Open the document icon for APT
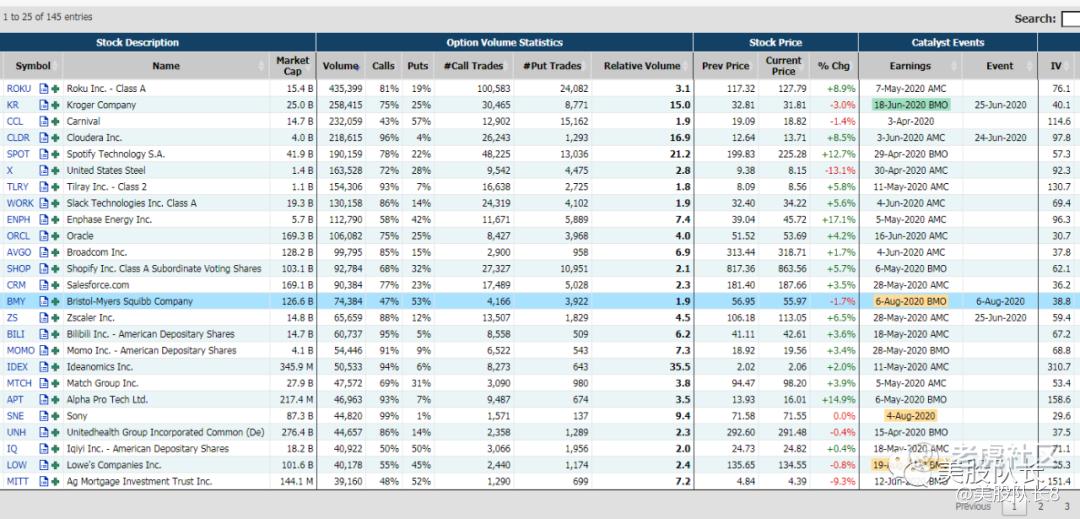Viewport: 1080px width, 519px height. 44,400
